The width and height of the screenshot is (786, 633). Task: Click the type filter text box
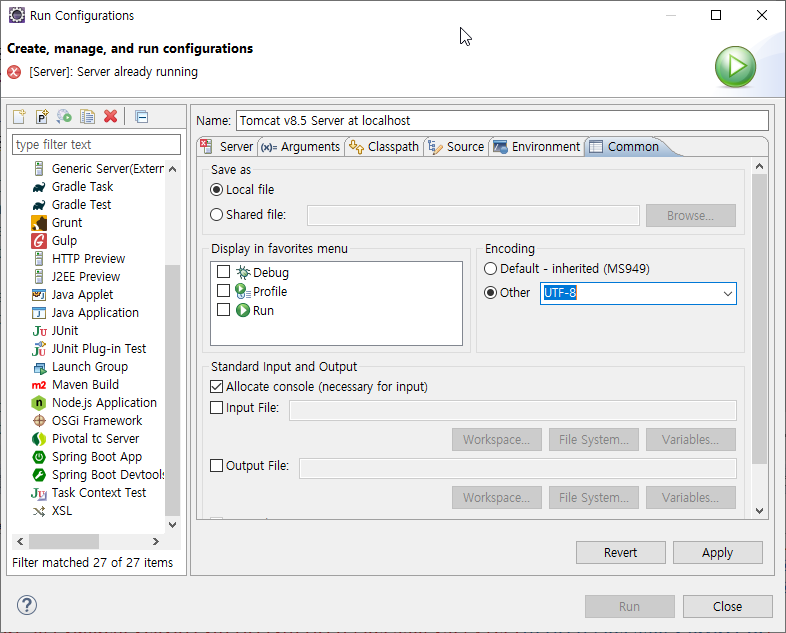point(96,144)
